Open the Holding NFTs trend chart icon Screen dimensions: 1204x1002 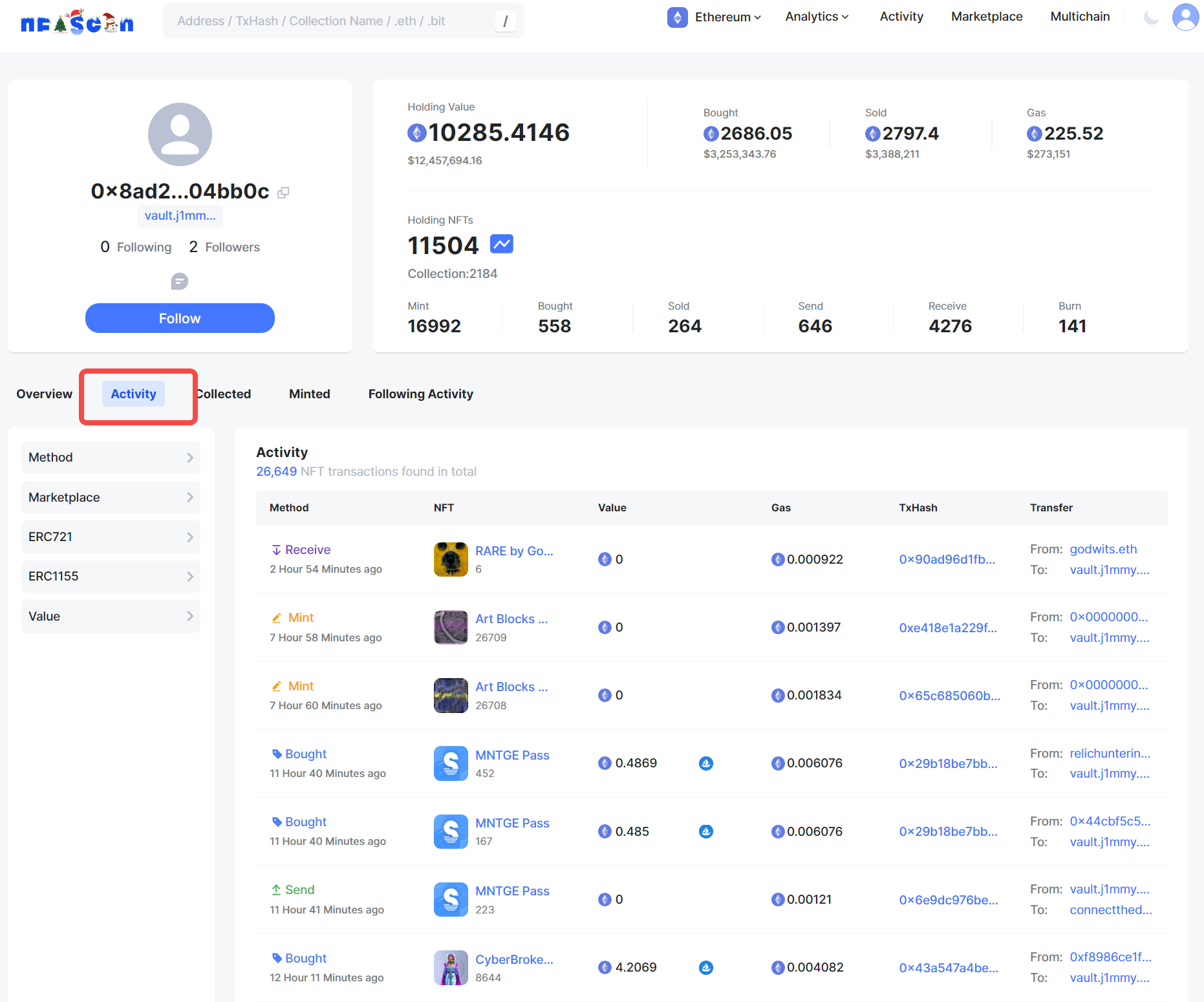501,244
